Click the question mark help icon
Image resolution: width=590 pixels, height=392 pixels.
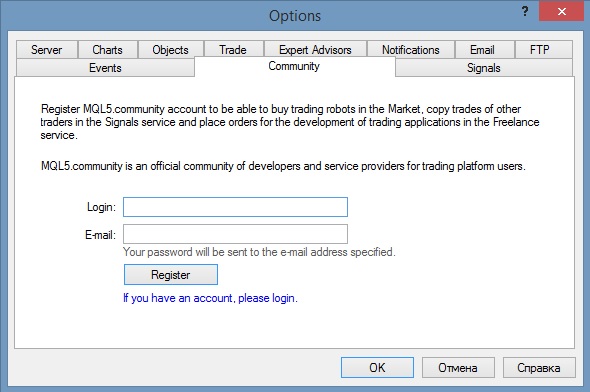coord(525,11)
